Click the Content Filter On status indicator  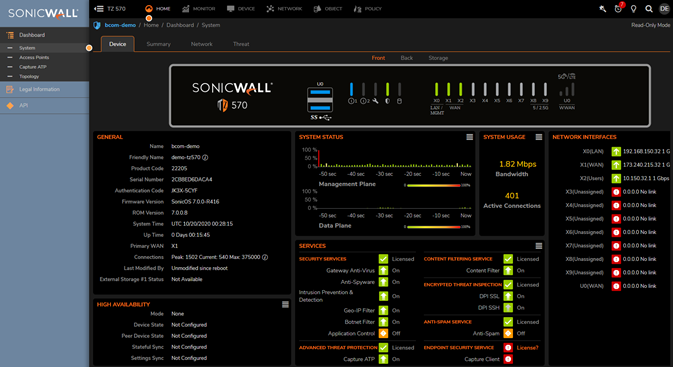508,270
